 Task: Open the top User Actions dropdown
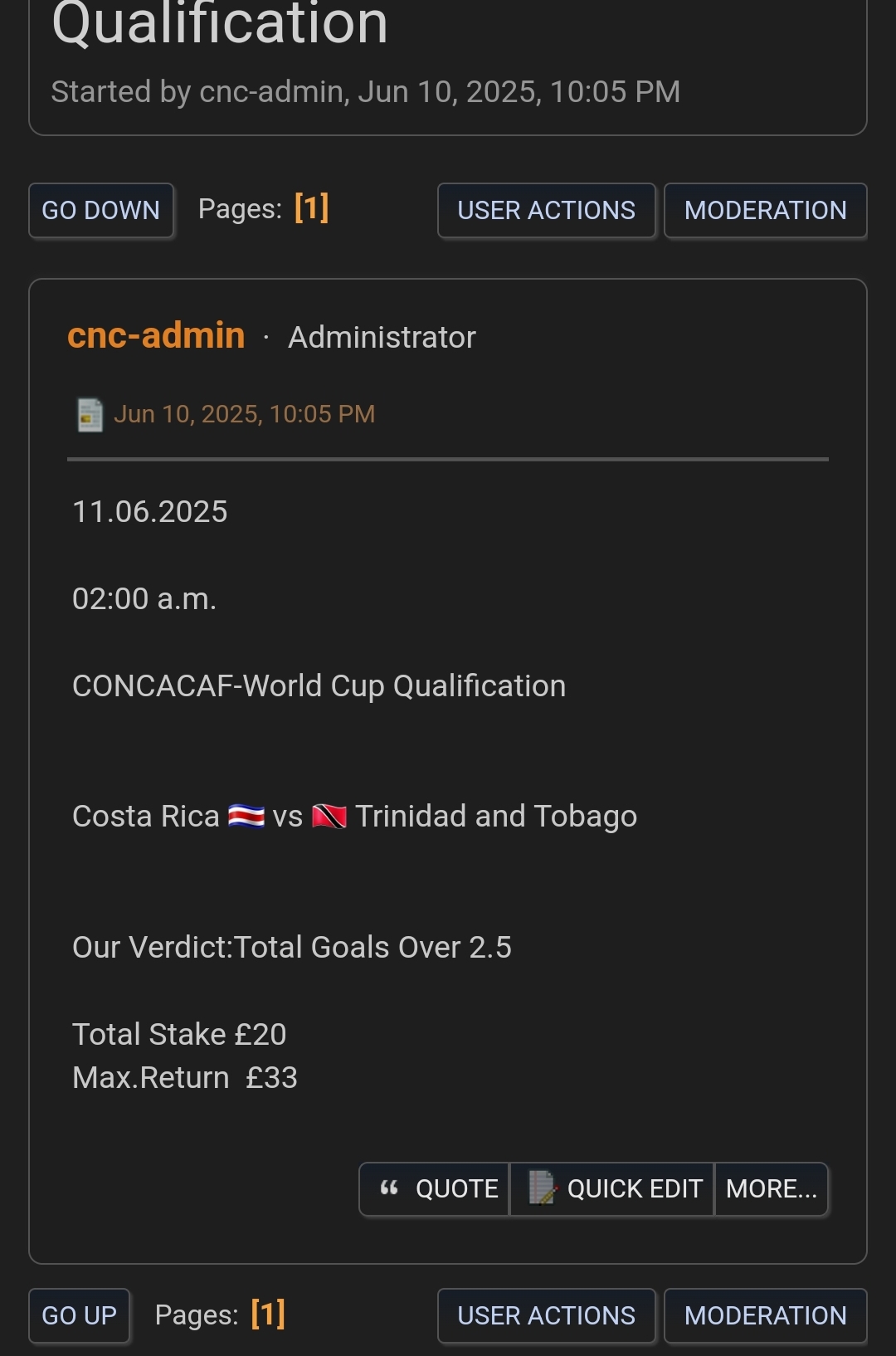[547, 211]
